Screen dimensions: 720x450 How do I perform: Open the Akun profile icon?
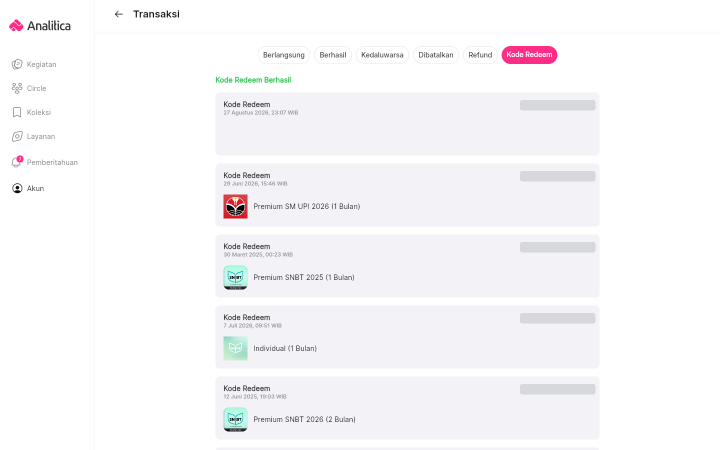point(17,188)
